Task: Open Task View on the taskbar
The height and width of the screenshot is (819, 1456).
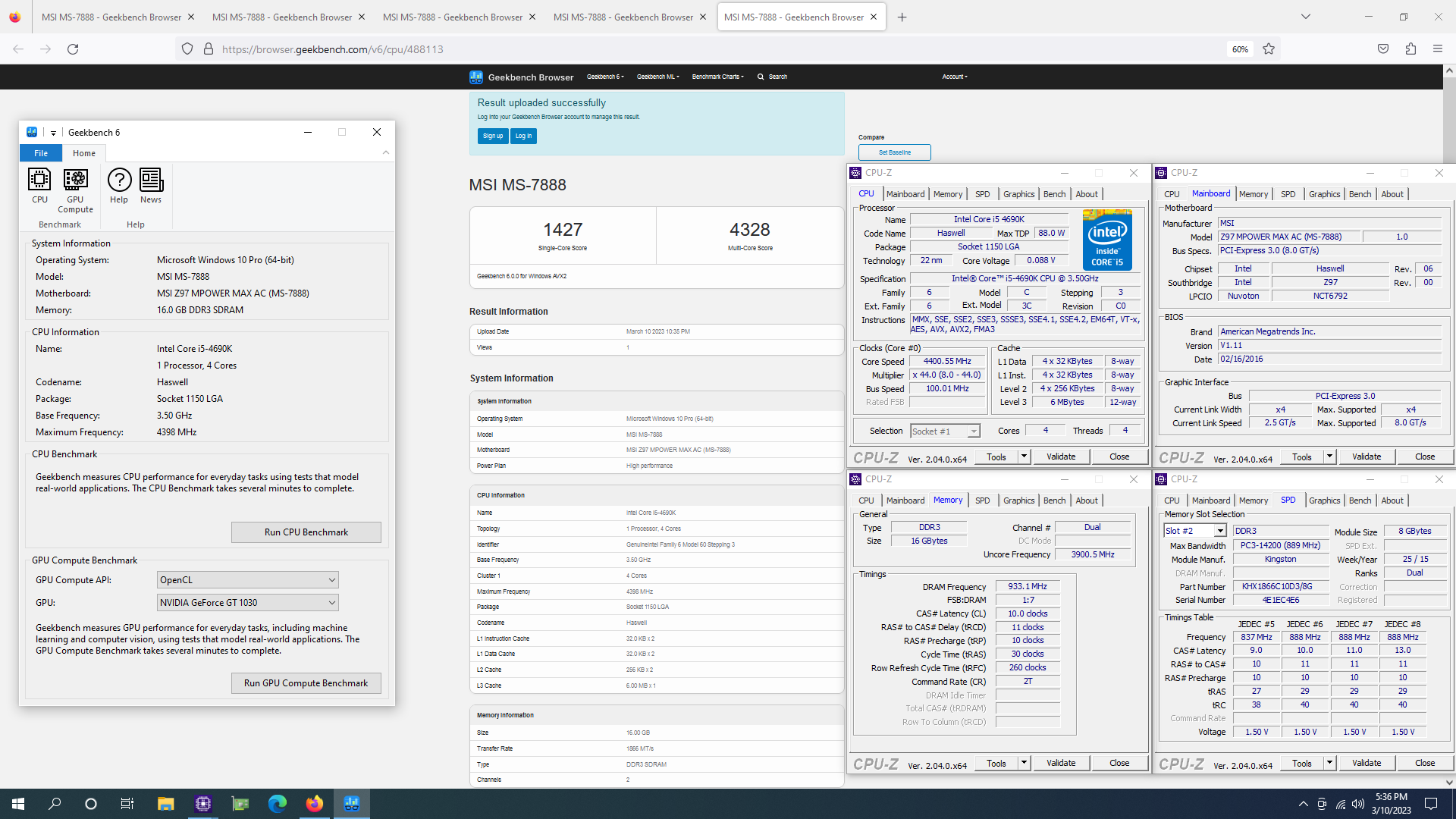Action: (x=127, y=804)
